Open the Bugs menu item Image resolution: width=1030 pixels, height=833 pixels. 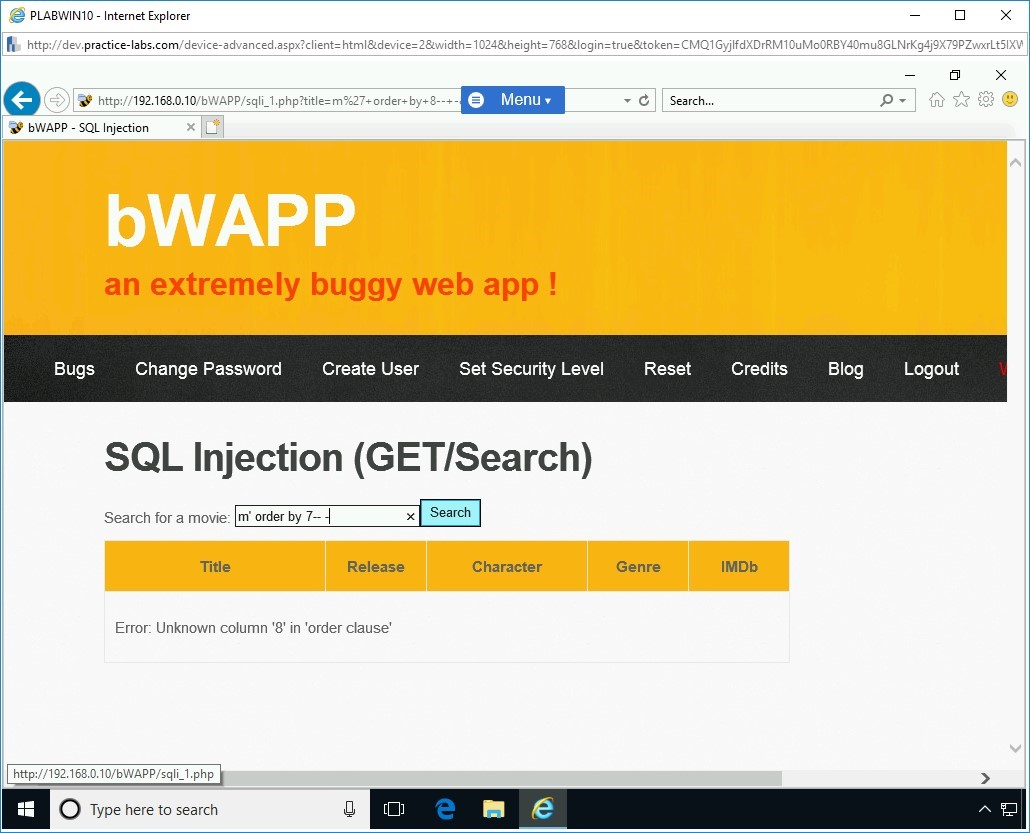tap(74, 369)
